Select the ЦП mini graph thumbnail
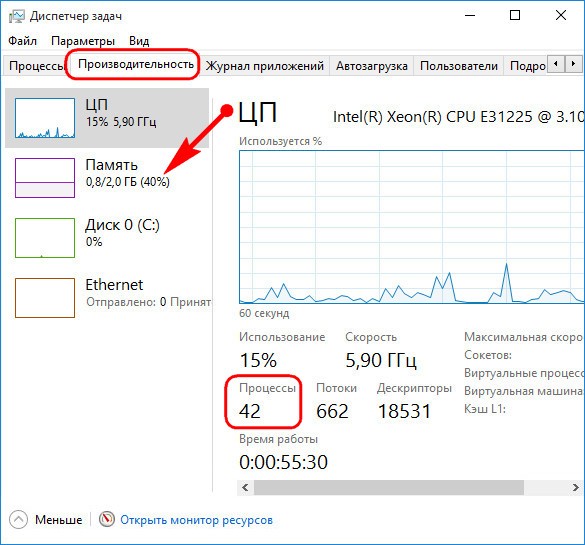Screen dimensions: 585x545 tap(45, 118)
